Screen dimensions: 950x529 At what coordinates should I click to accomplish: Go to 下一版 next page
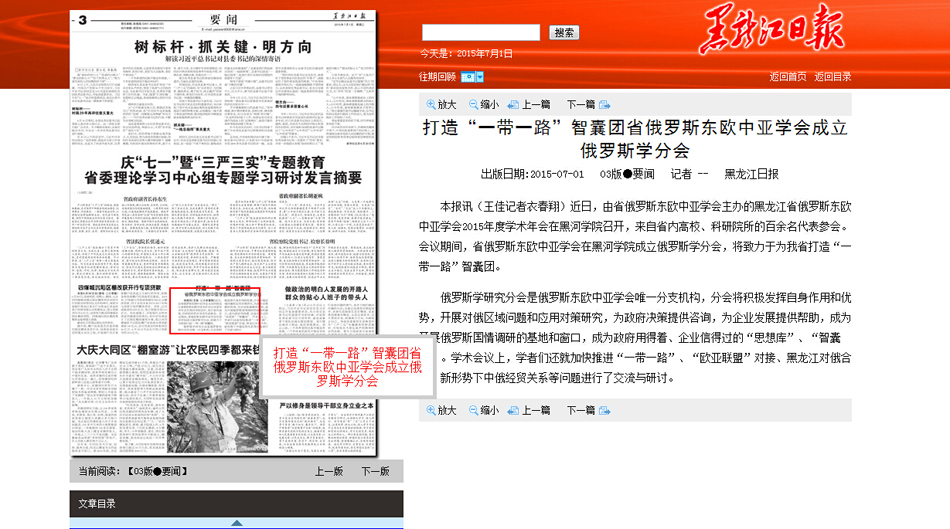pos(375,471)
